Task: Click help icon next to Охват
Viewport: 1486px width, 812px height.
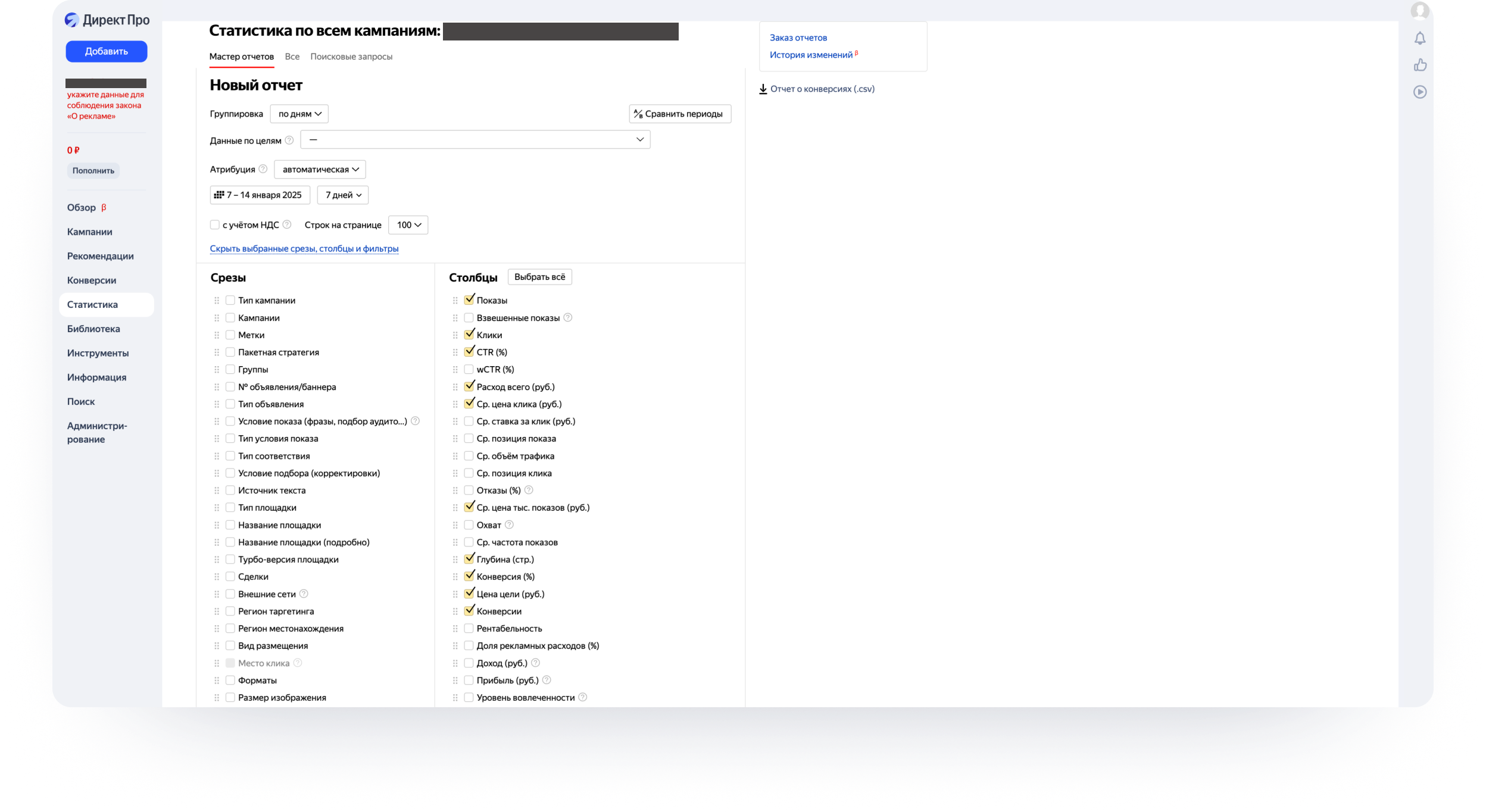Action: [x=509, y=525]
